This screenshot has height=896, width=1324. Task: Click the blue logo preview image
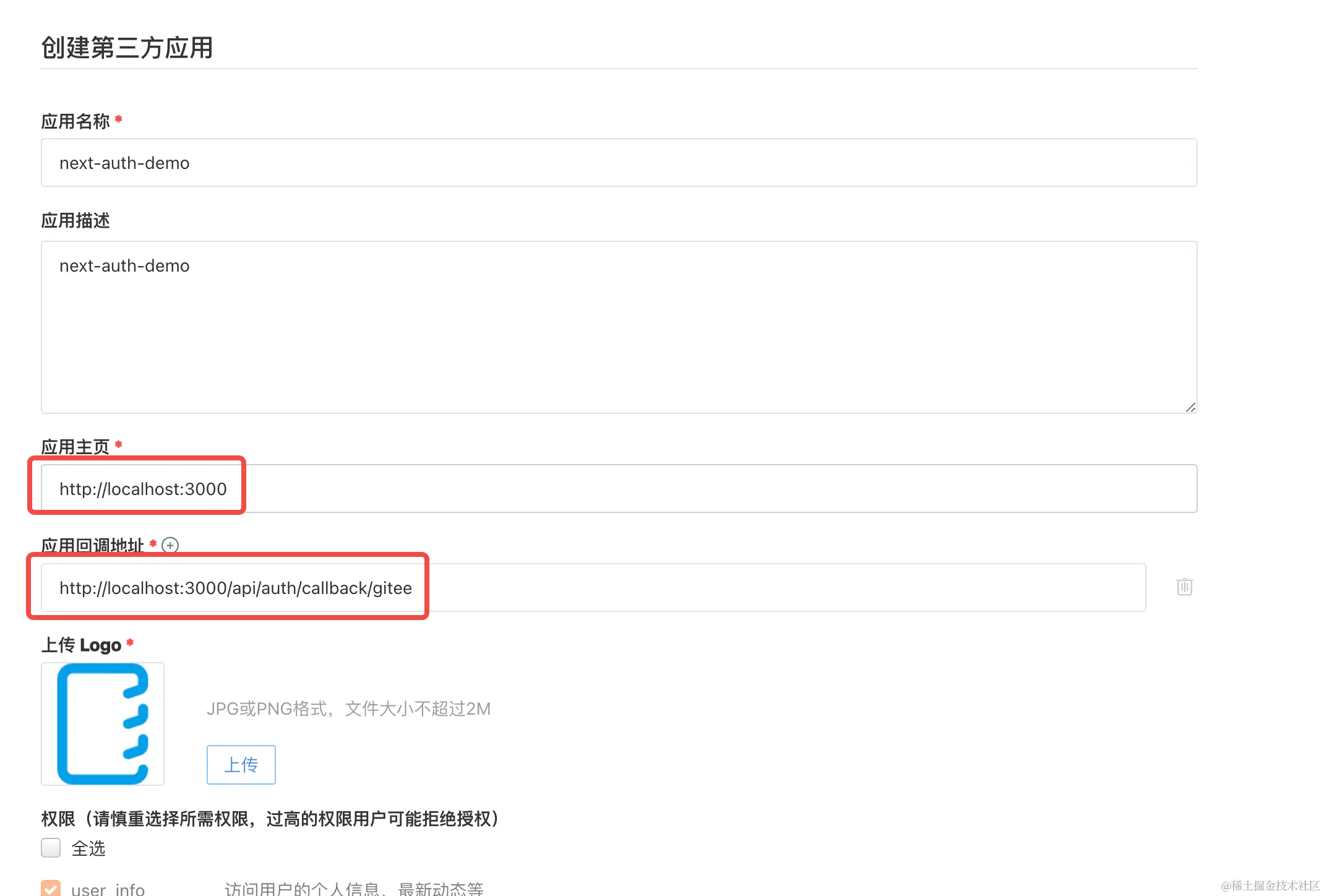[x=103, y=723]
